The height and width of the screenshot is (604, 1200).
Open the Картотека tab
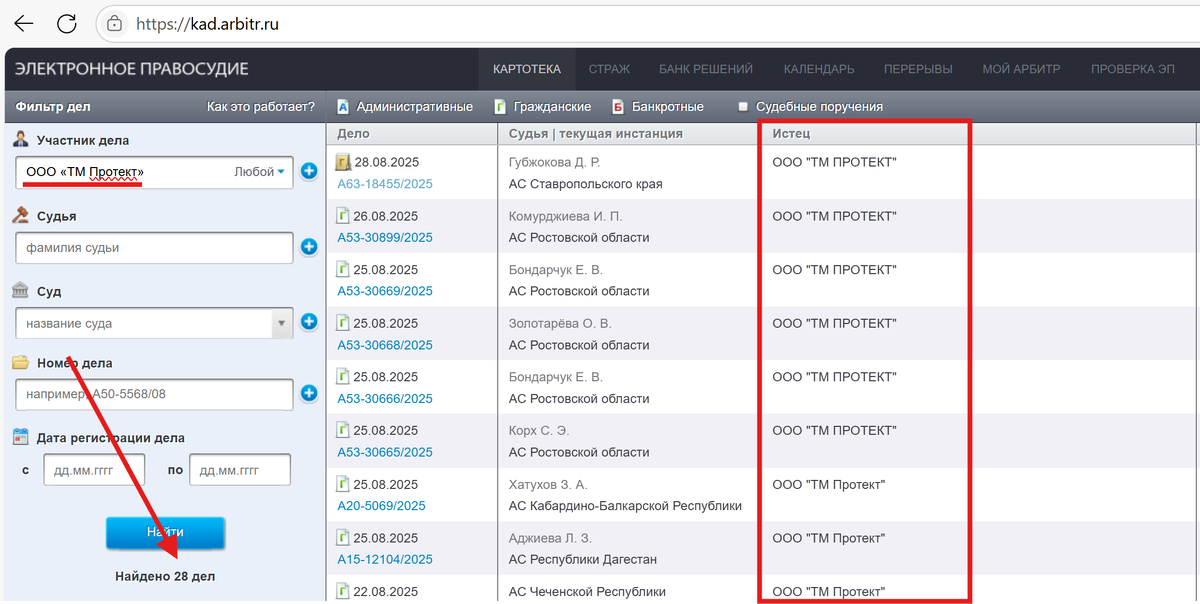pyautogui.click(x=527, y=69)
